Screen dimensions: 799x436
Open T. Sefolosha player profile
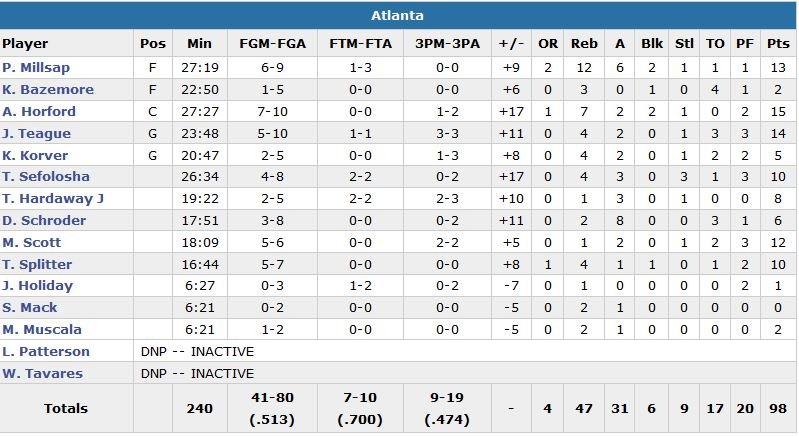click(x=46, y=177)
